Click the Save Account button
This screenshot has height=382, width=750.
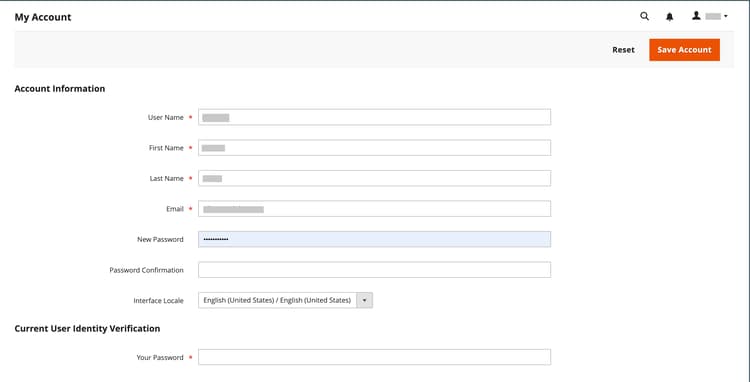(684, 50)
